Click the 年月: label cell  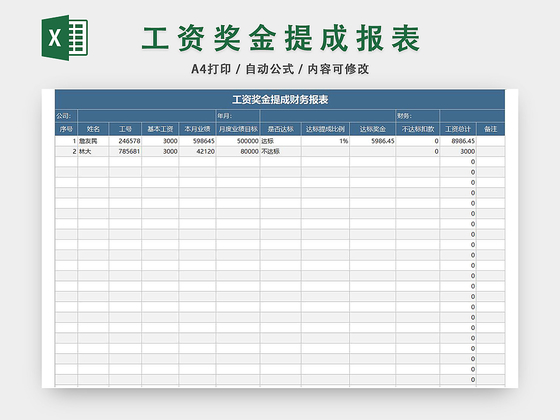click(x=238, y=116)
